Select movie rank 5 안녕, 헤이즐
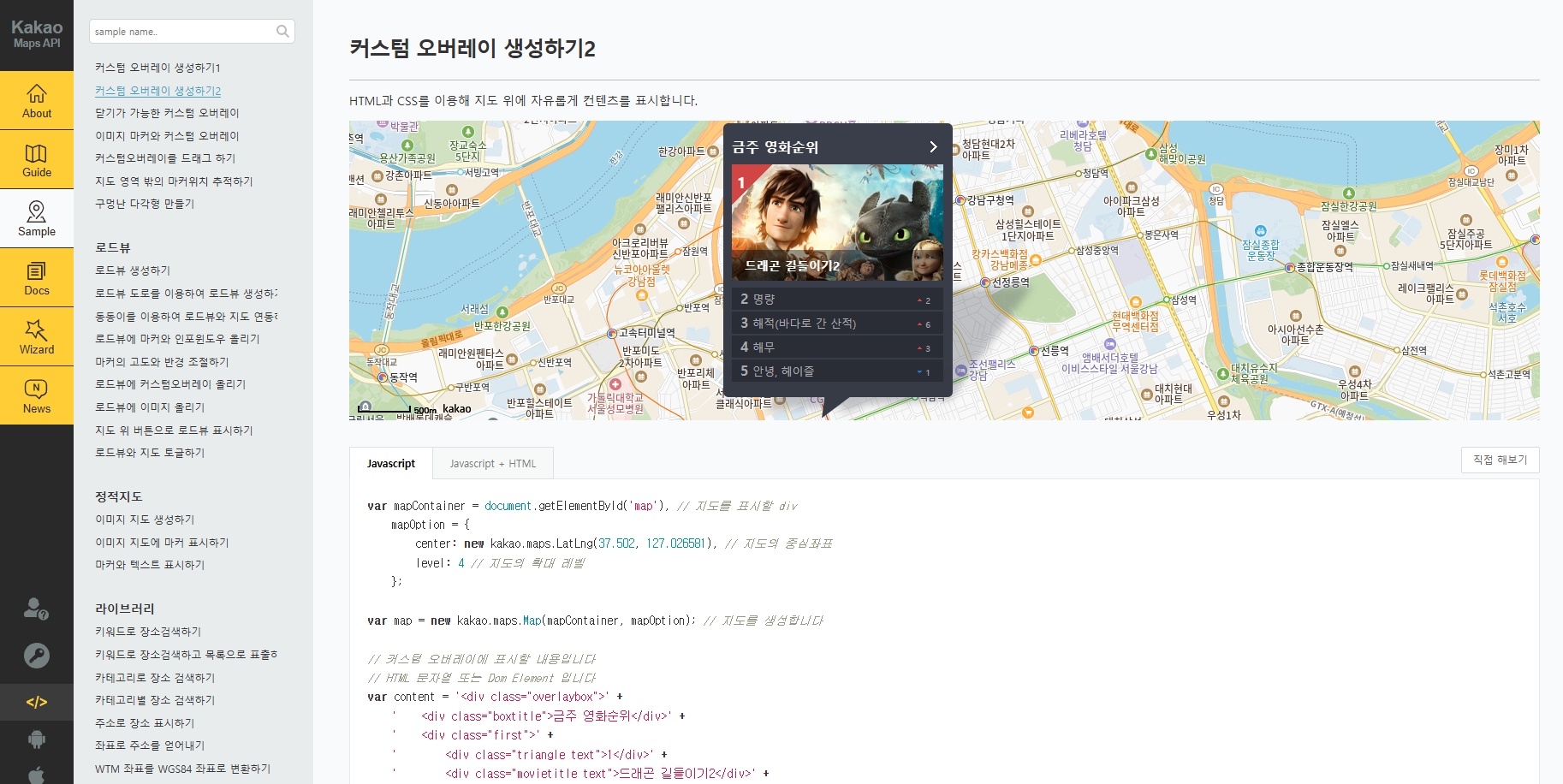The width and height of the screenshot is (1563, 784). click(837, 371)
